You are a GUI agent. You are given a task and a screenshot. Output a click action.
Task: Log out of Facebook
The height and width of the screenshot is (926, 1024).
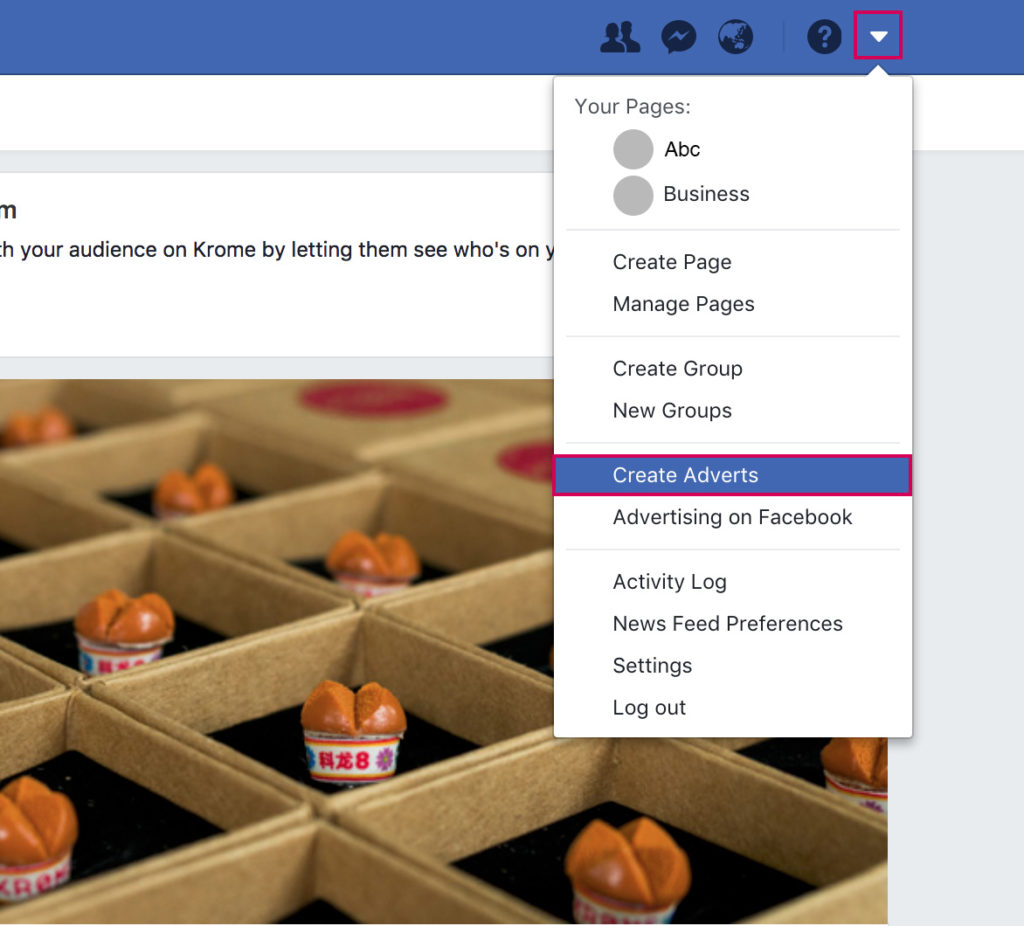pos(649,707)
